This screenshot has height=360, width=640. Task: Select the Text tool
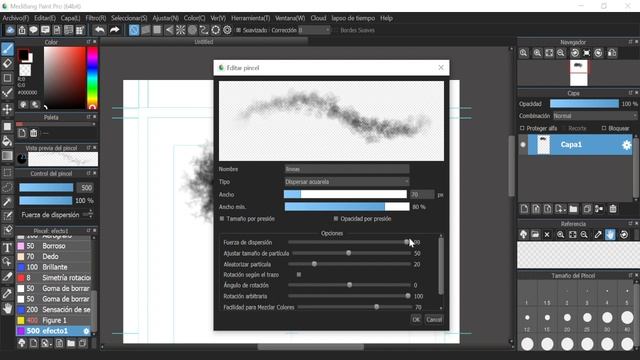coord(7,247)
